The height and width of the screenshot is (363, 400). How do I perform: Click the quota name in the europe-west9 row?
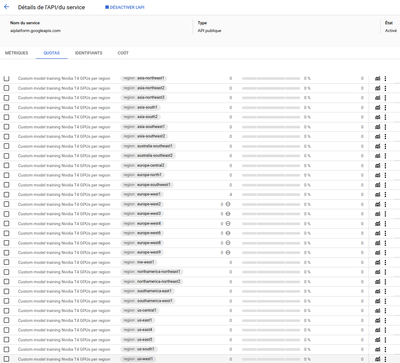tap(64, 252)
